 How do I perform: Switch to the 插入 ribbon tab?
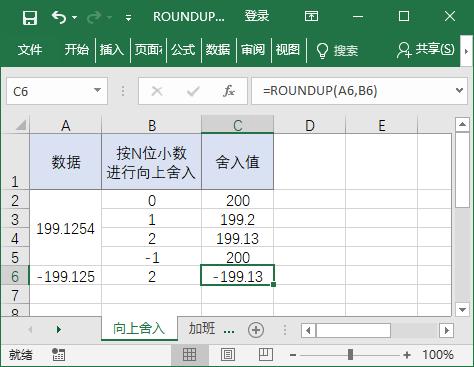click(x=112, y=50)
